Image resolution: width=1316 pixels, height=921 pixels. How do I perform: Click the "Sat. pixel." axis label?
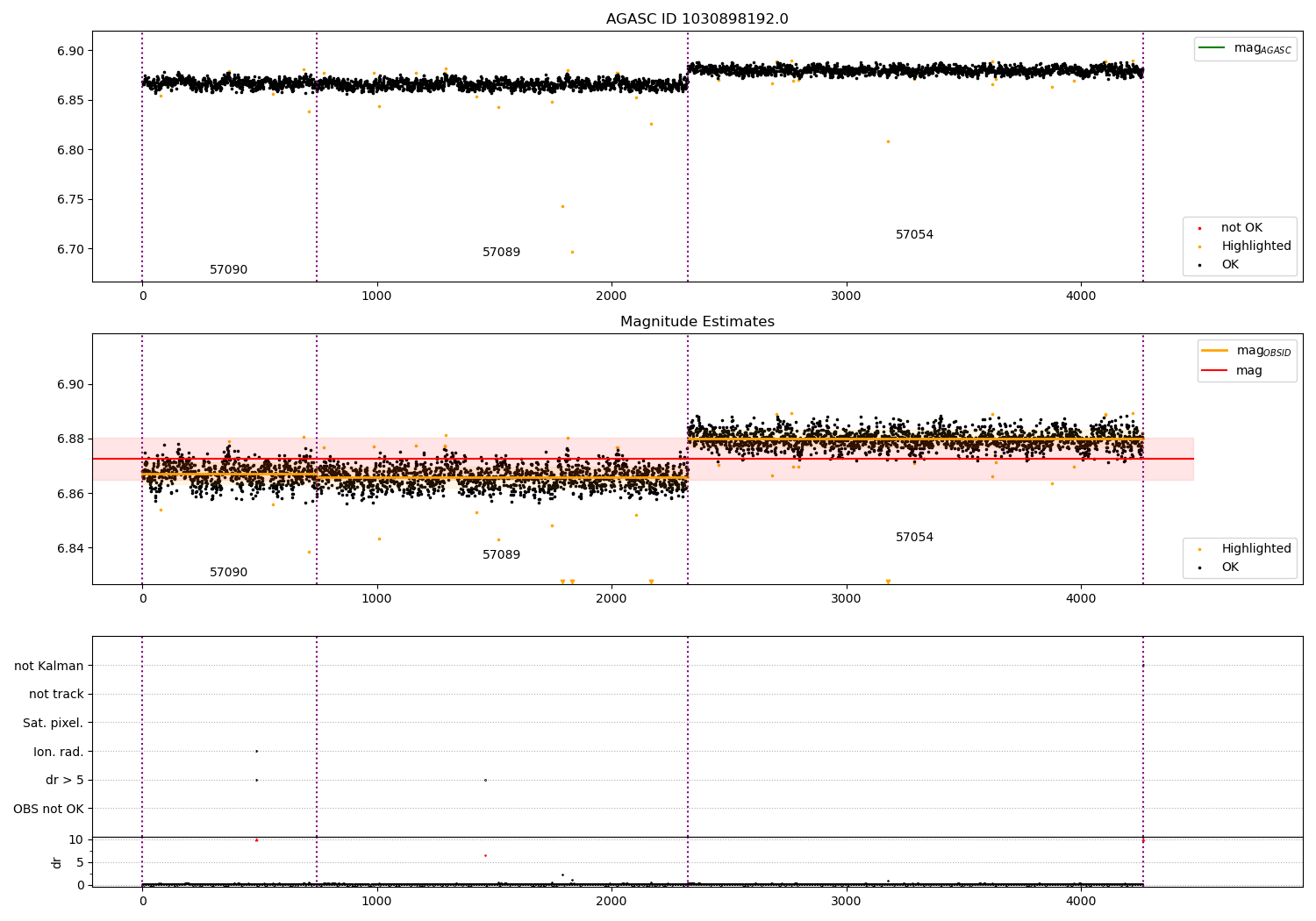(54, 724)
